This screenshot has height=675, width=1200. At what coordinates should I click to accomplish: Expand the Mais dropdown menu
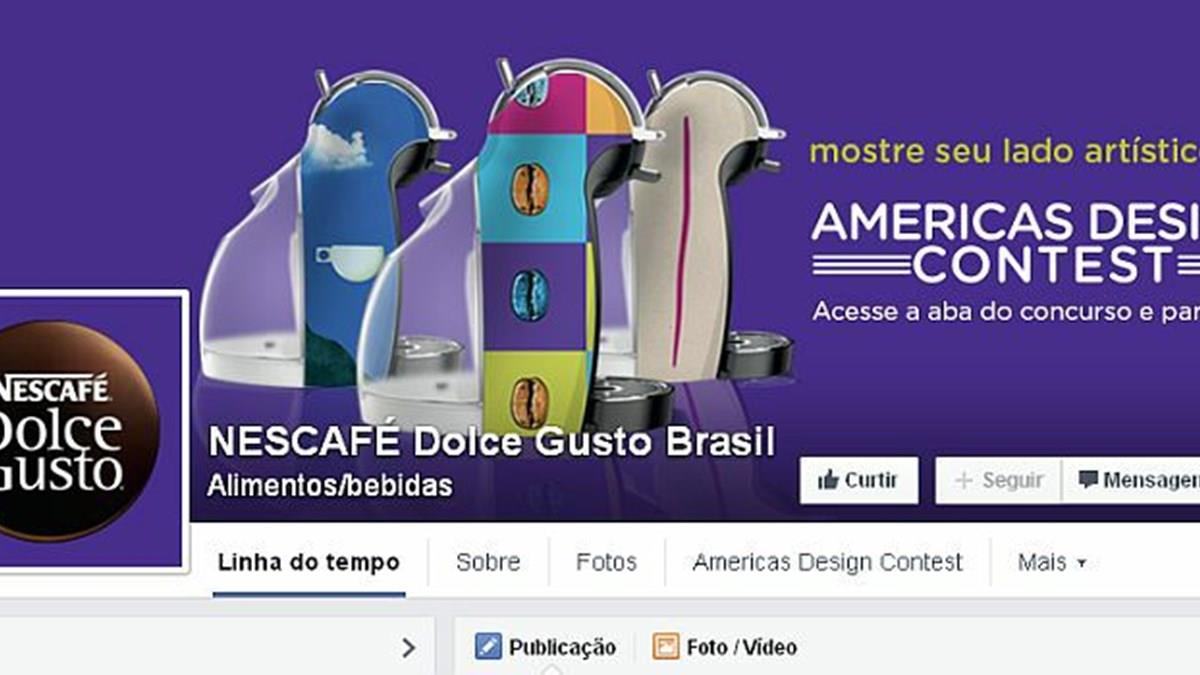1052,562
